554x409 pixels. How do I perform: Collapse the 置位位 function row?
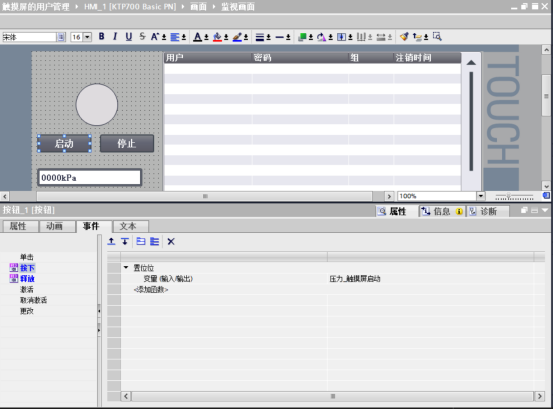coord(126,268)
